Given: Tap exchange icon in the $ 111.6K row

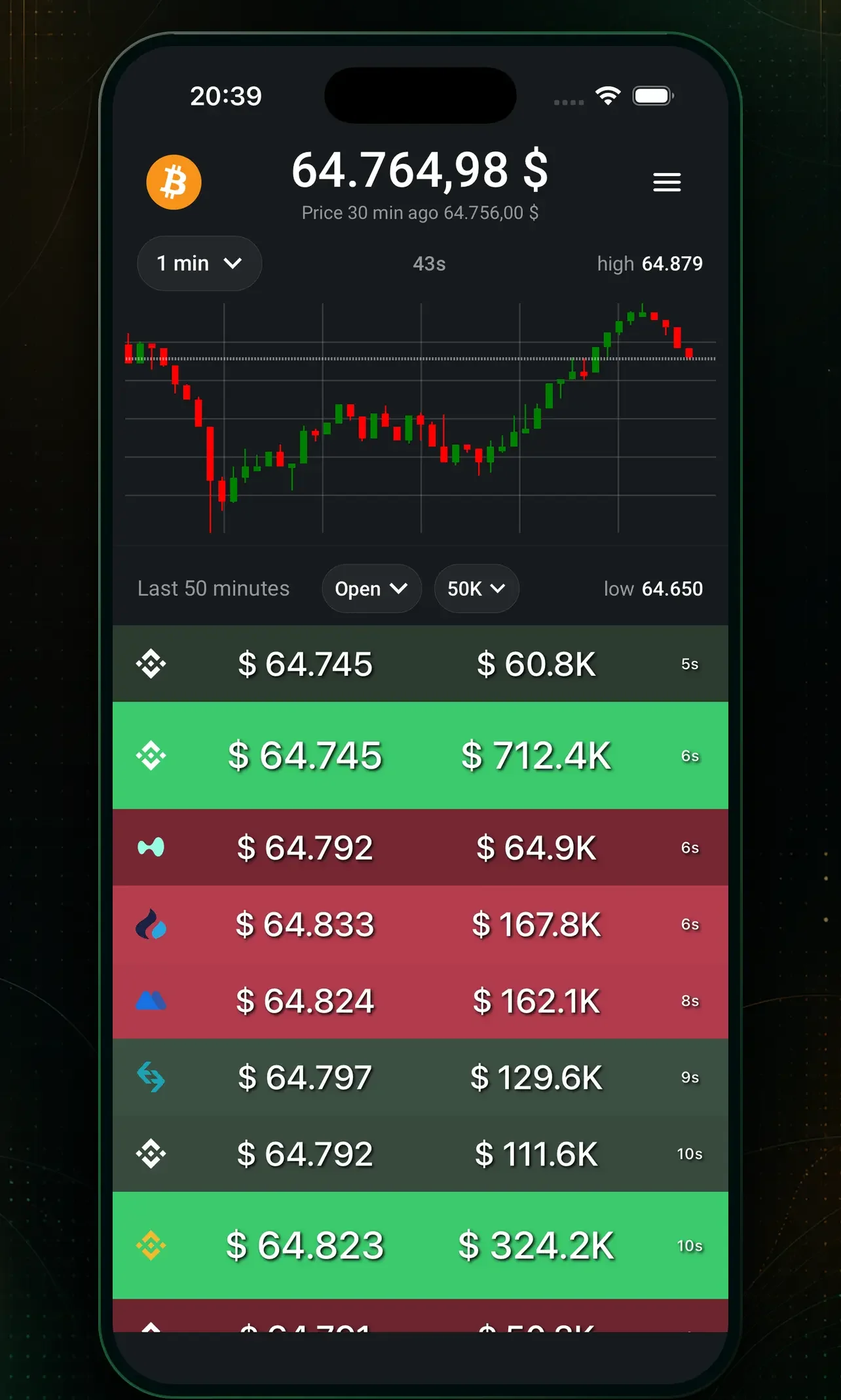Looking at the screenshot, I should [x=151, y=1154].
